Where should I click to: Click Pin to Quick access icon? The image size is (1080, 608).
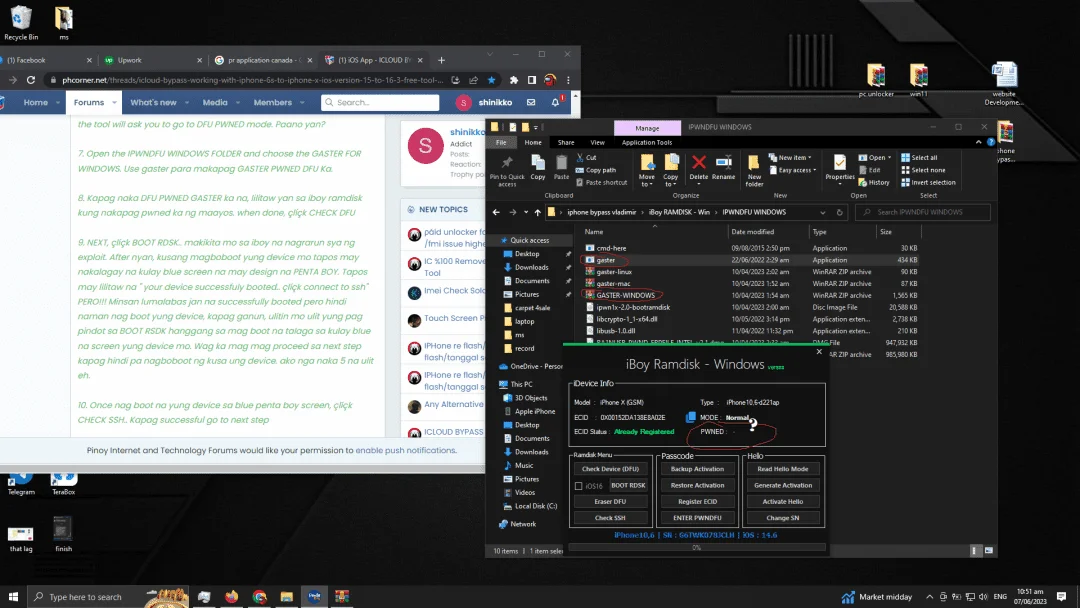tap(507, 163)
